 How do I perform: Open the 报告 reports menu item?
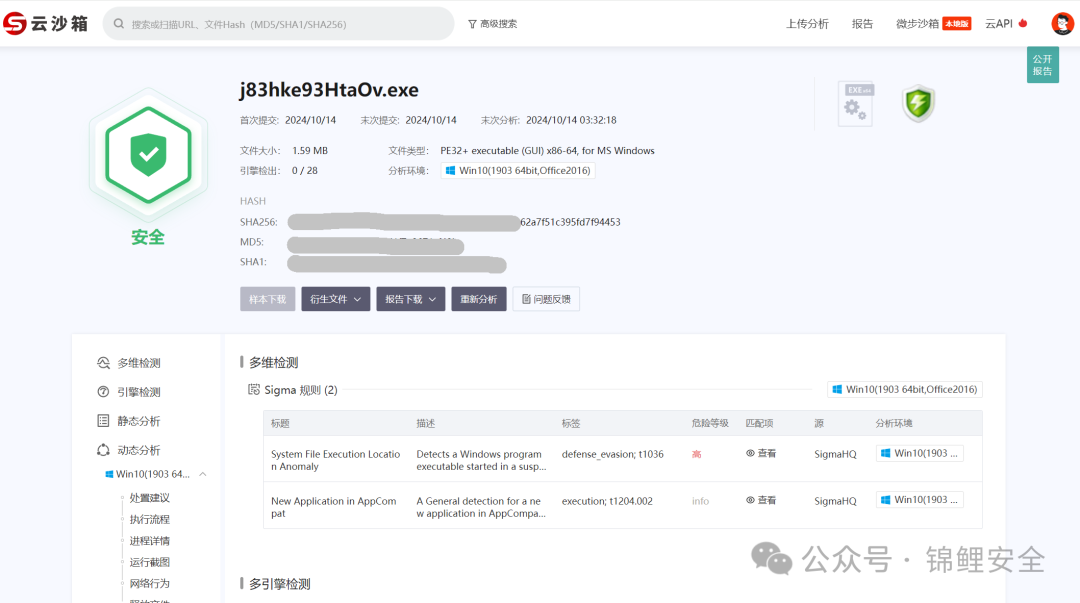tap(862, 24)
